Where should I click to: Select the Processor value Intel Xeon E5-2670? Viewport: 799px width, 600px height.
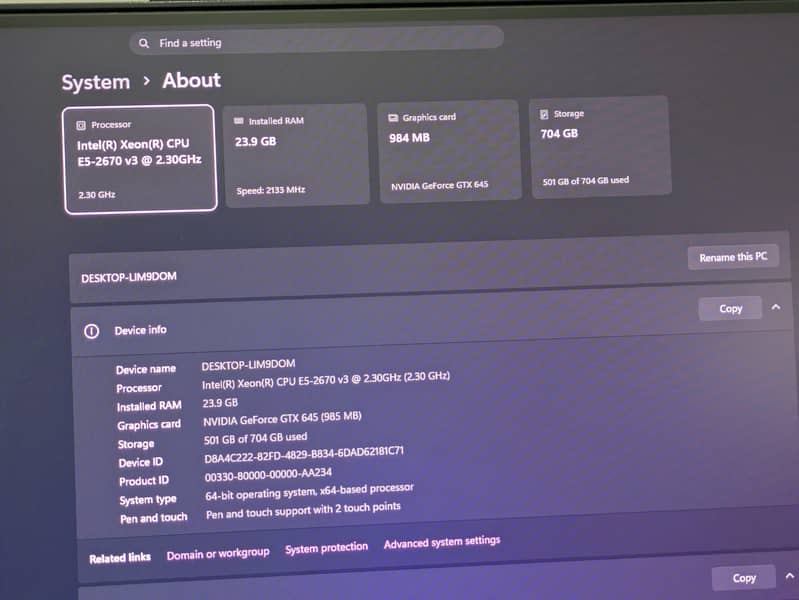point(326,380)
